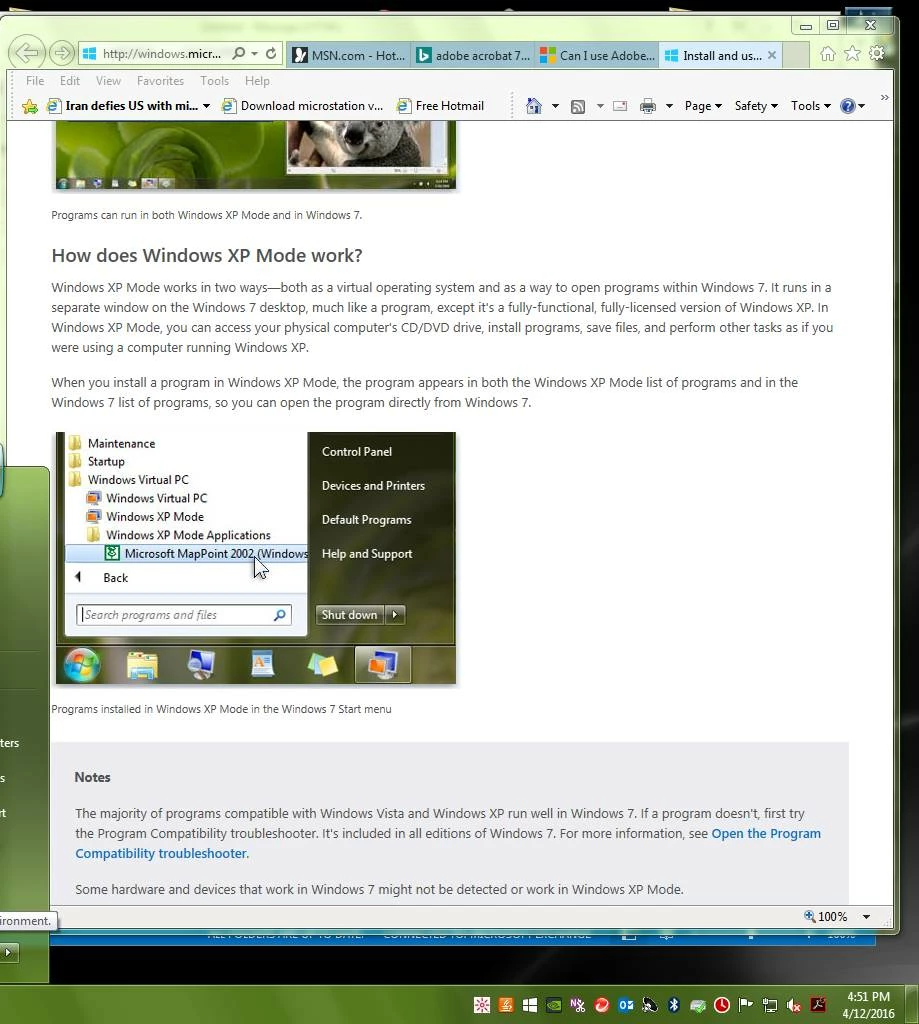Open the Print dropdown arrow
The width and height of the screenshot is (919, 1024).
point(669,106)
